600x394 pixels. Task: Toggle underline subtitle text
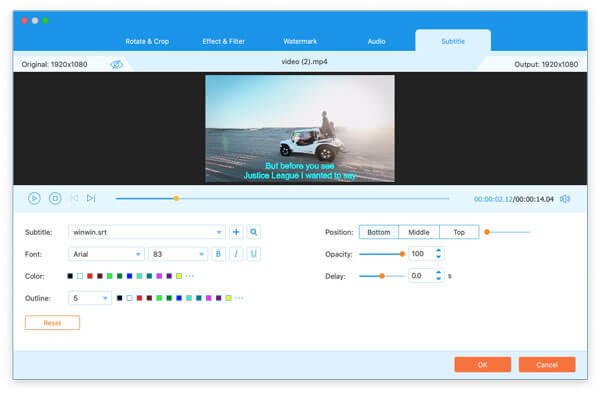[253, 254]
